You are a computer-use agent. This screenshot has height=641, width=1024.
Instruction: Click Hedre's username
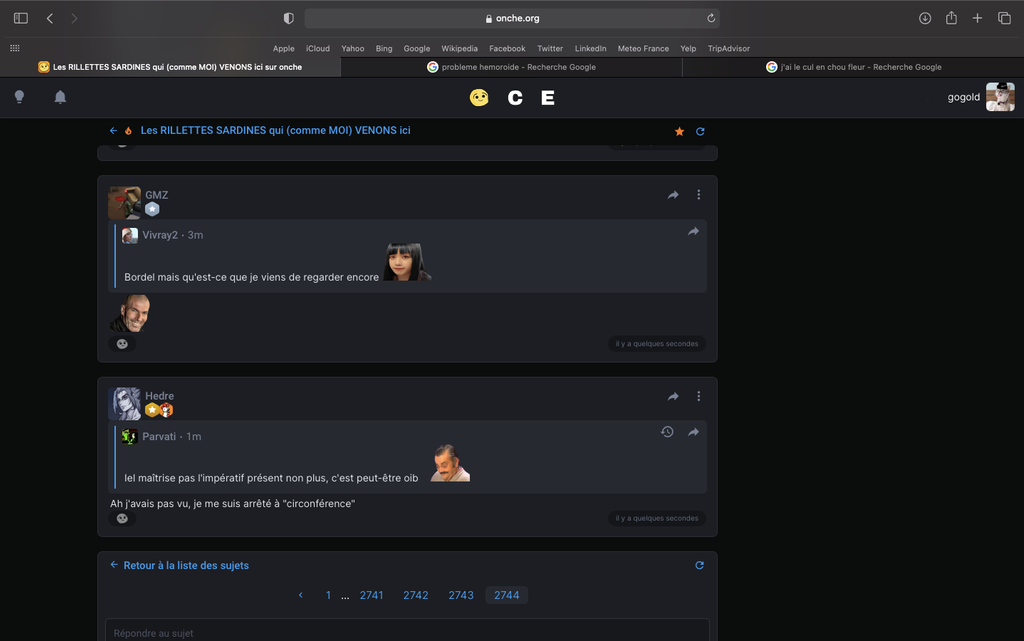159,396
